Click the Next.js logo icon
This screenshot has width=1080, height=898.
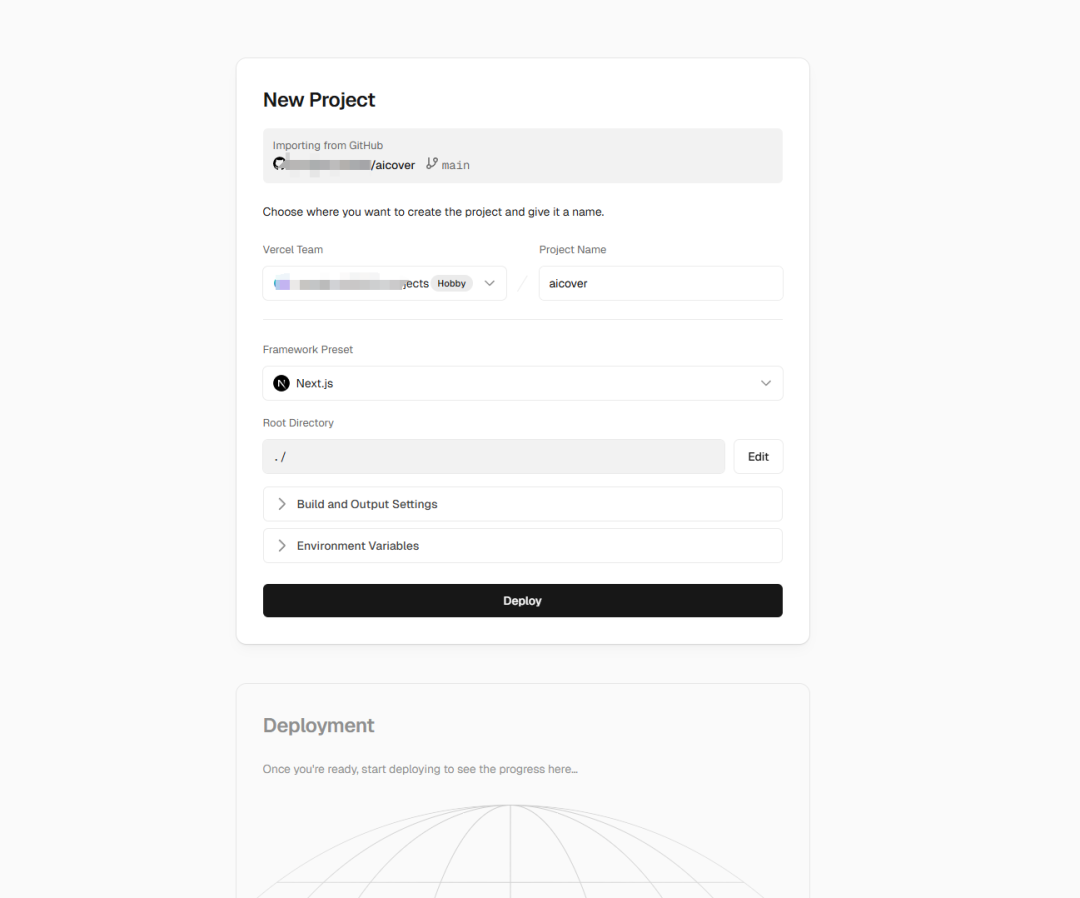[281, 383]
